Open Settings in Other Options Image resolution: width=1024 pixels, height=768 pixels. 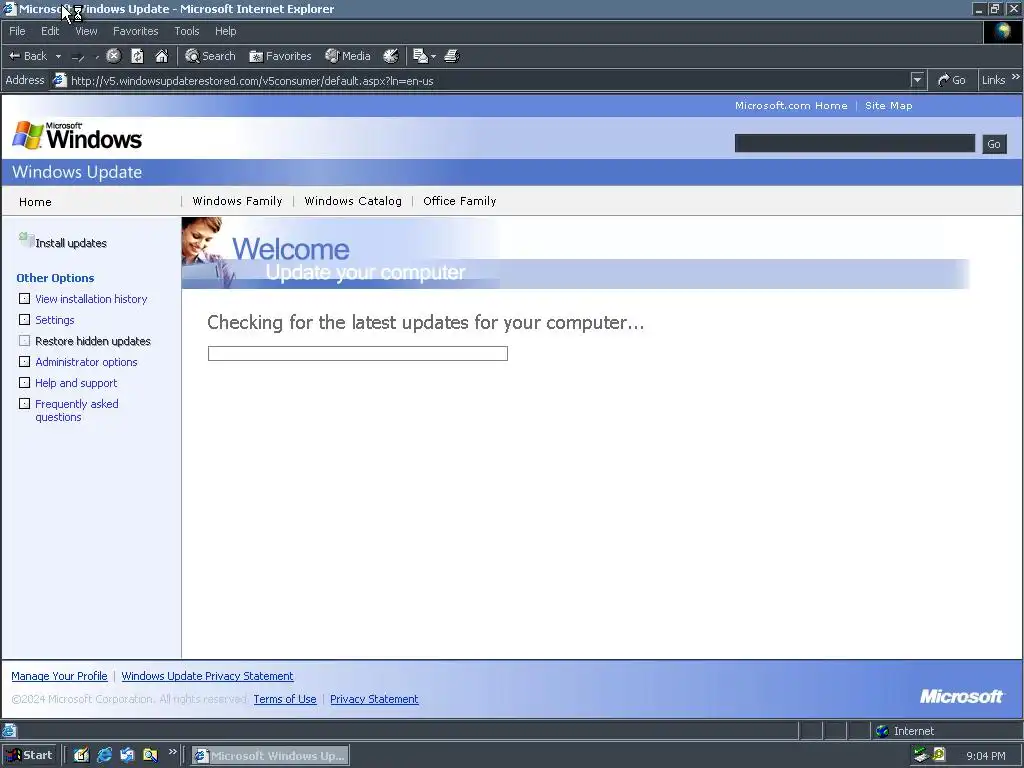[x=55, y=320]
